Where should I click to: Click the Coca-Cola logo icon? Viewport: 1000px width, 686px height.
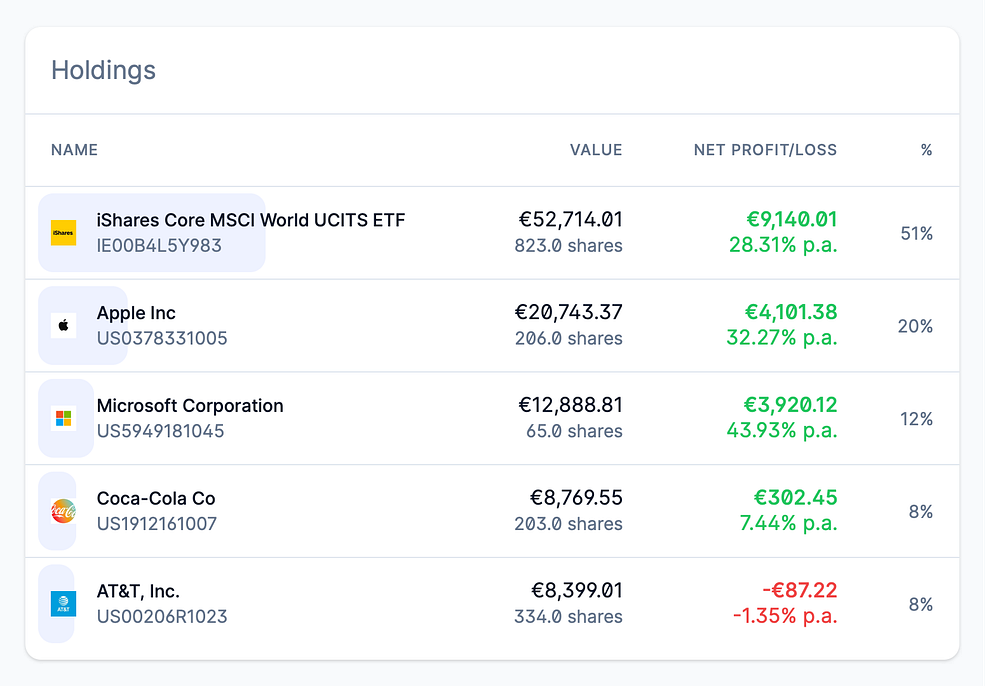63,511
